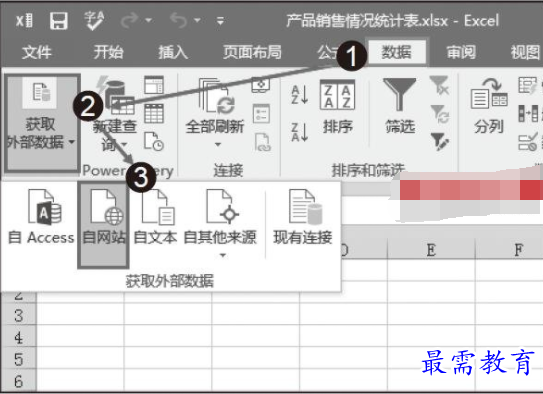The width and height of the screenshot is (543, 394).
Task: Toggle the 筛选 filter funnel
Action: coord(400,107)
